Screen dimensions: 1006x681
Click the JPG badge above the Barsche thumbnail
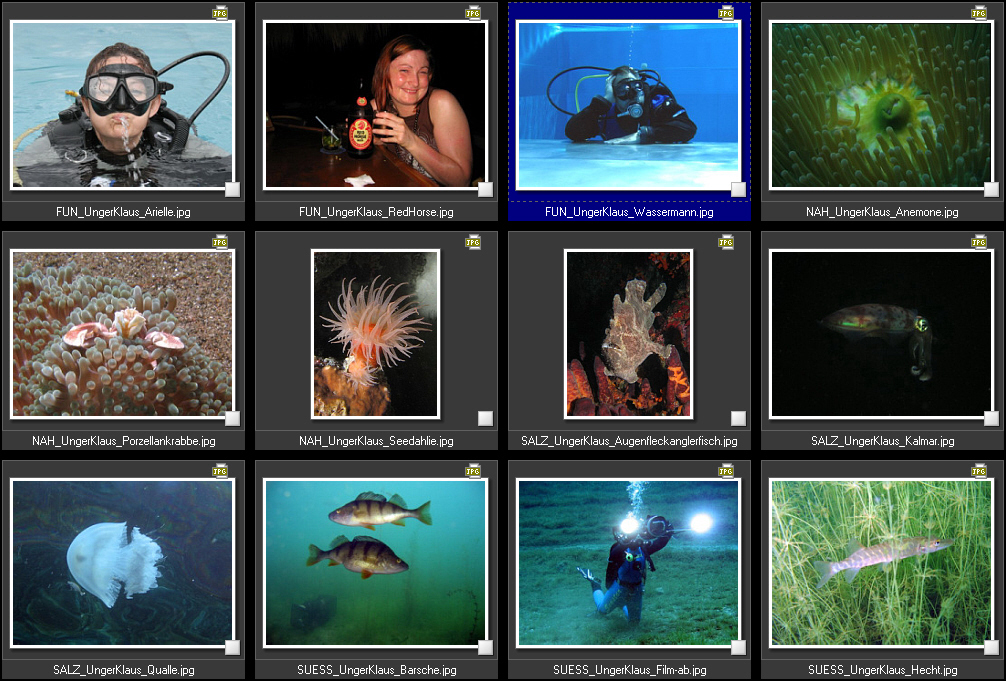pyautogui.click(x=473, y=471)
